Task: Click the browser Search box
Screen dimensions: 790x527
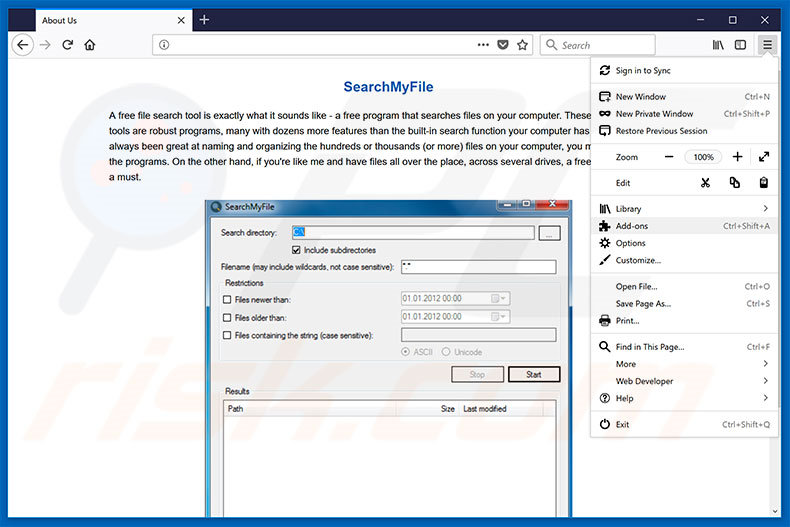Action: tap(598, 45)
